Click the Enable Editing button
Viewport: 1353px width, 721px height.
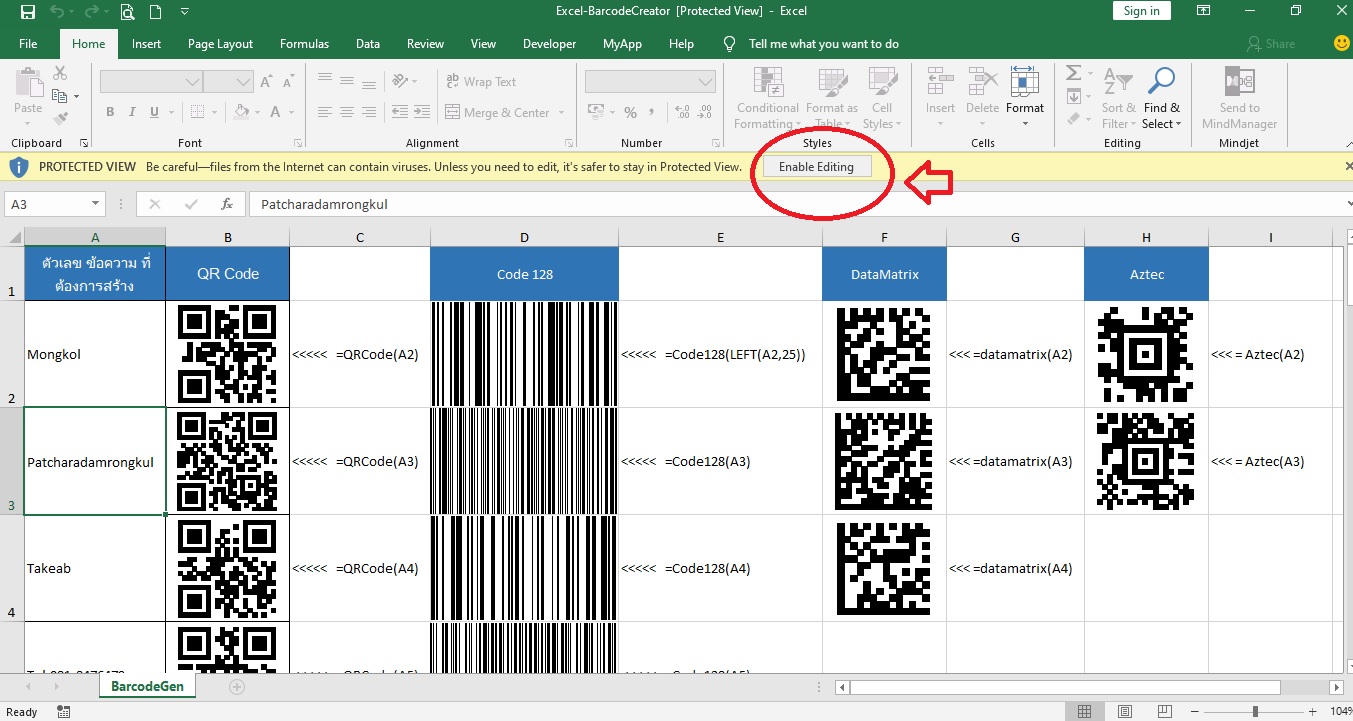pos(817,166)
